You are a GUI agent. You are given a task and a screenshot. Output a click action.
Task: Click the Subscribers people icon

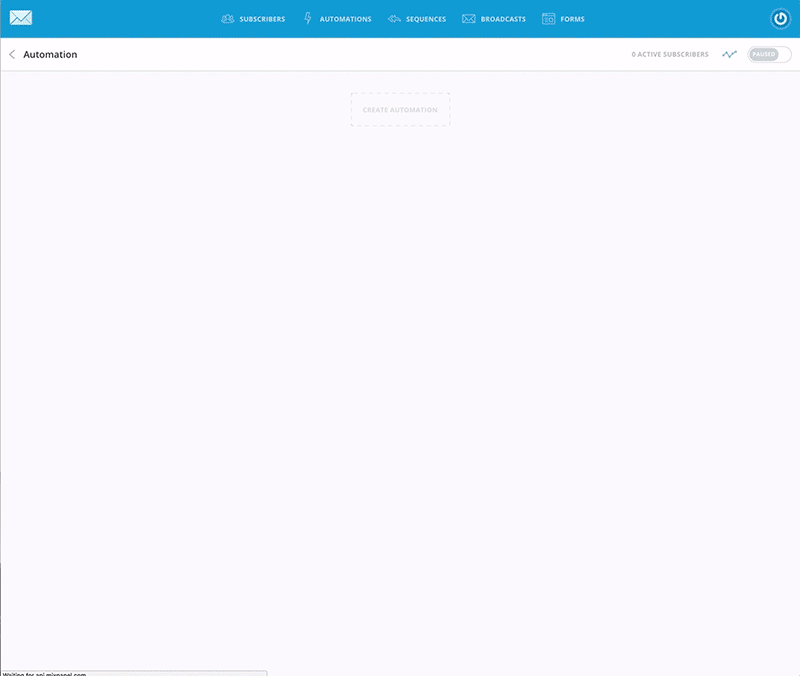click(228, 19)
